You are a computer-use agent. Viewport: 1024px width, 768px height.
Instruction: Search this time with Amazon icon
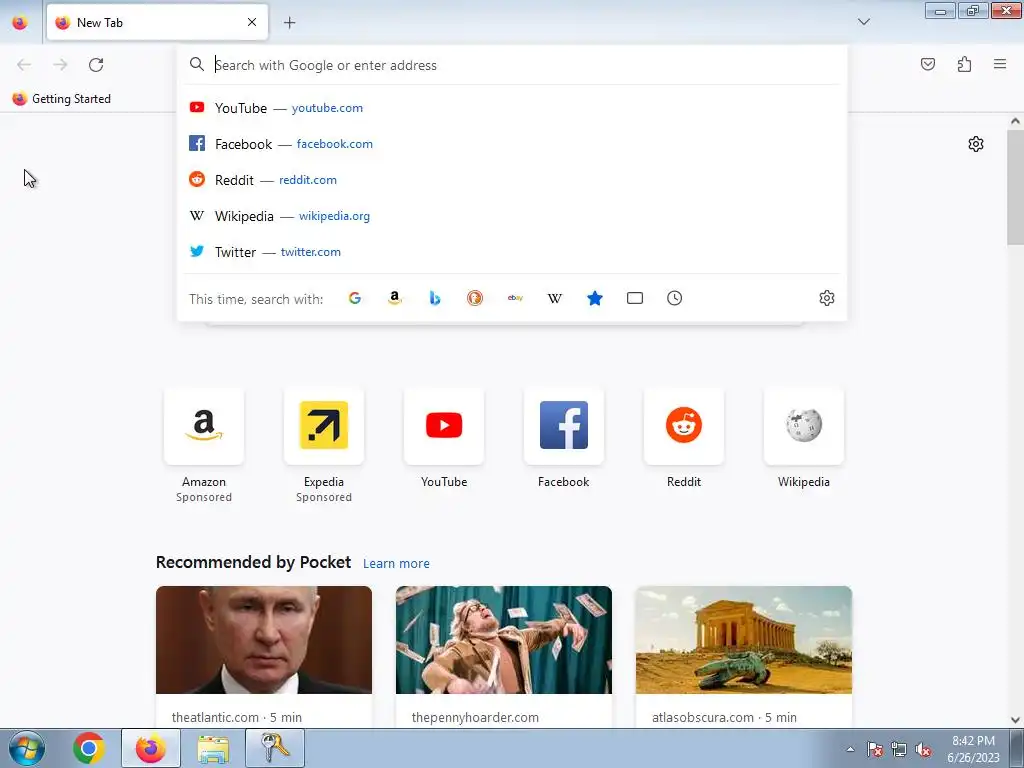[394, 298]
